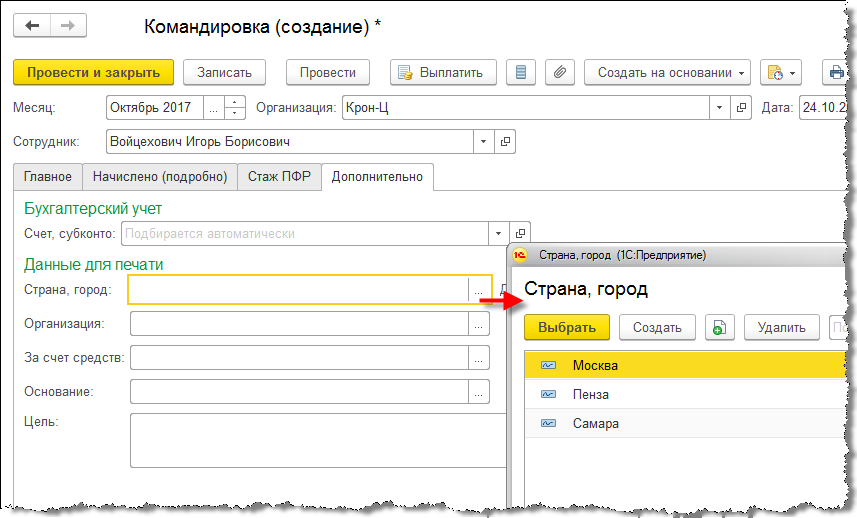The height and width of the screenshot is (518, 857).
Task: Open the document movements report icon
Action: (519, 72)
